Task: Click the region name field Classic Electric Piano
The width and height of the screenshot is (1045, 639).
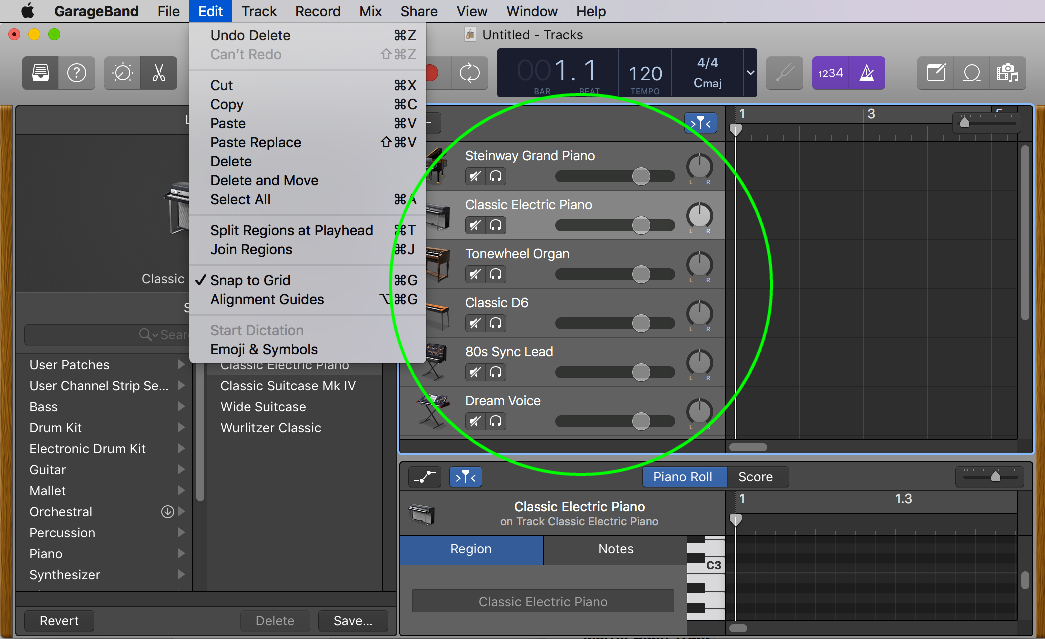Action: click(x=542, y=602)
